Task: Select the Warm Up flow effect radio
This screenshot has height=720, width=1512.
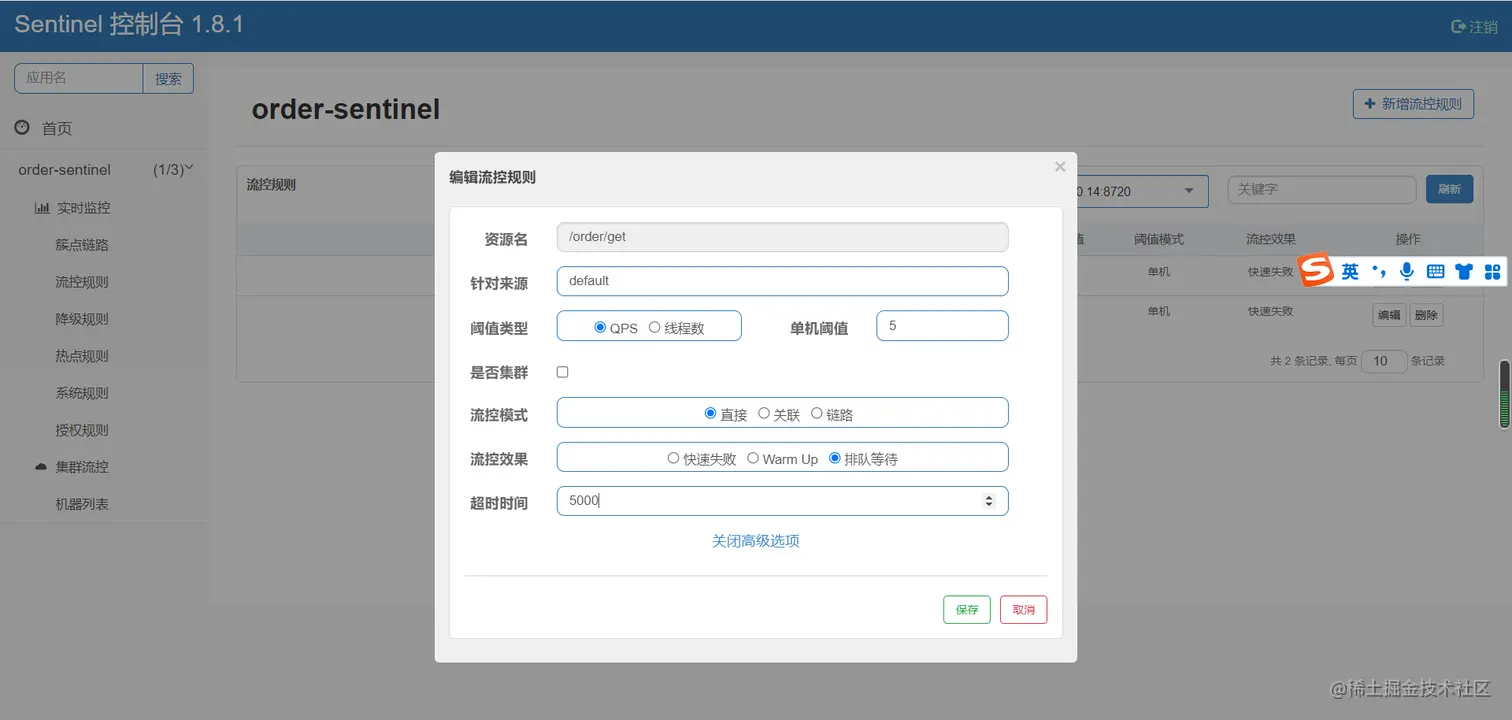Action: [x=753, y=458]
